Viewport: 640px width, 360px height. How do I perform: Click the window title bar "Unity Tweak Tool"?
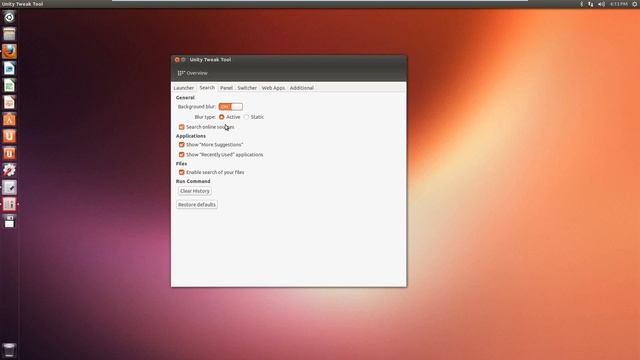point(210,60)
